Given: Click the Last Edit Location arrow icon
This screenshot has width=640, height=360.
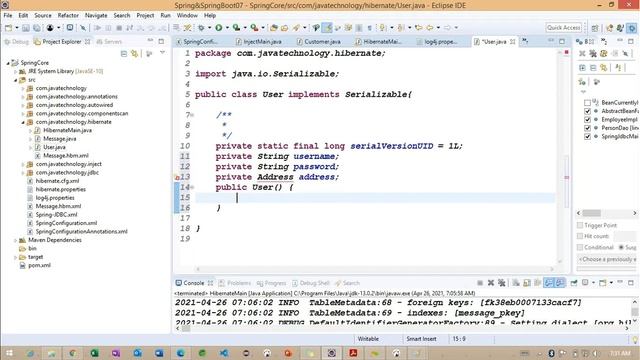Looking at the screenshot, I should pyautogui.click(x=418, y=28).
